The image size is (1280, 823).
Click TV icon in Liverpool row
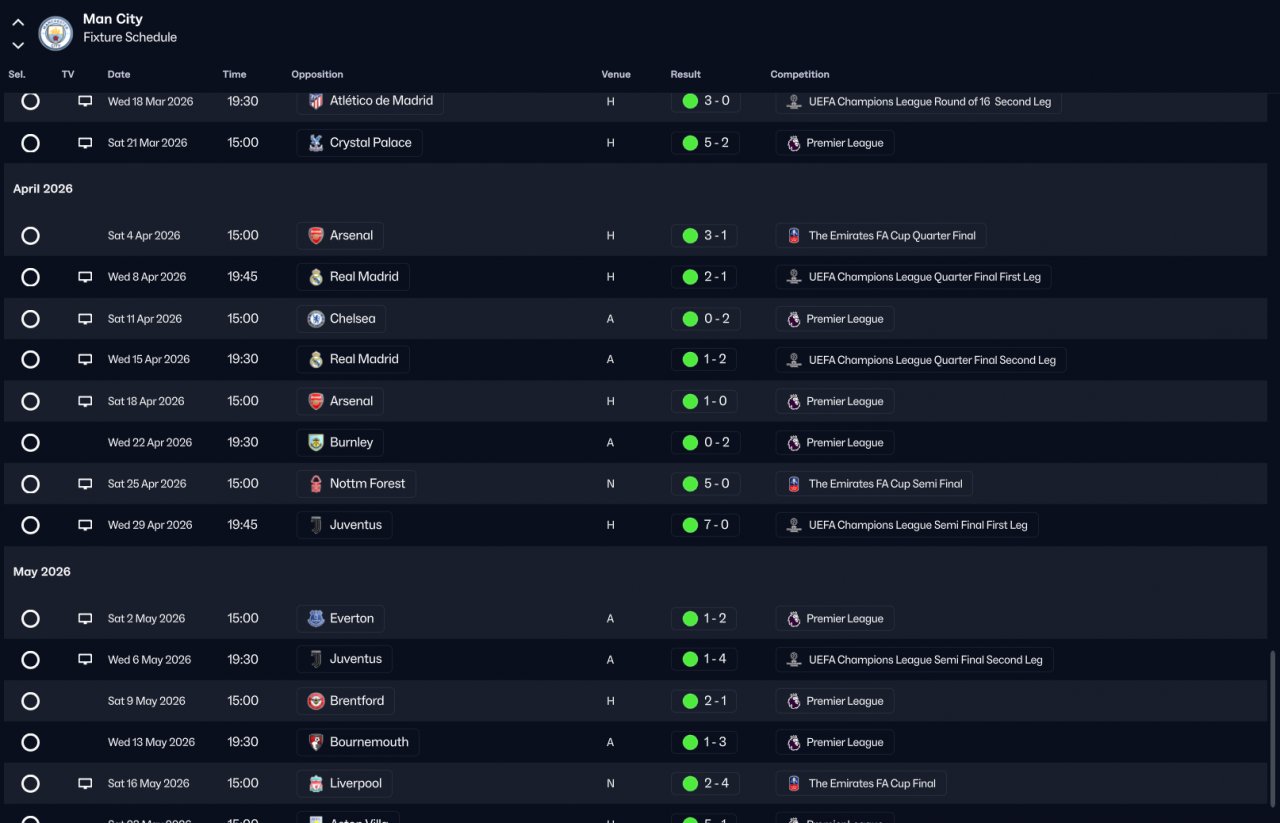(x=85, y=784)
